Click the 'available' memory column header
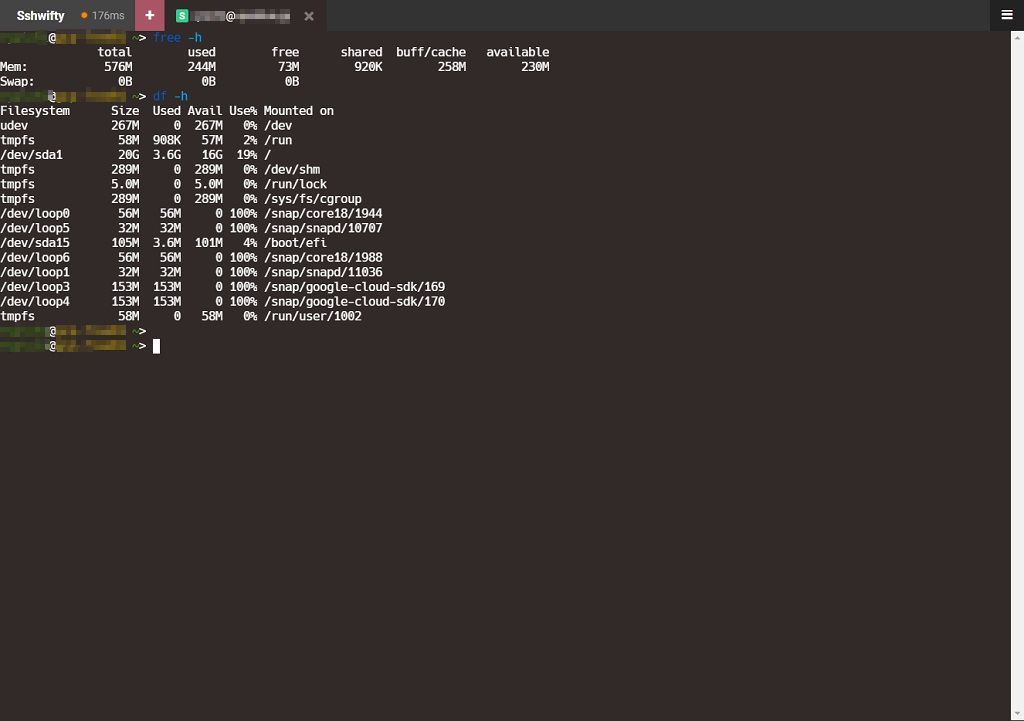 [517, 52]
